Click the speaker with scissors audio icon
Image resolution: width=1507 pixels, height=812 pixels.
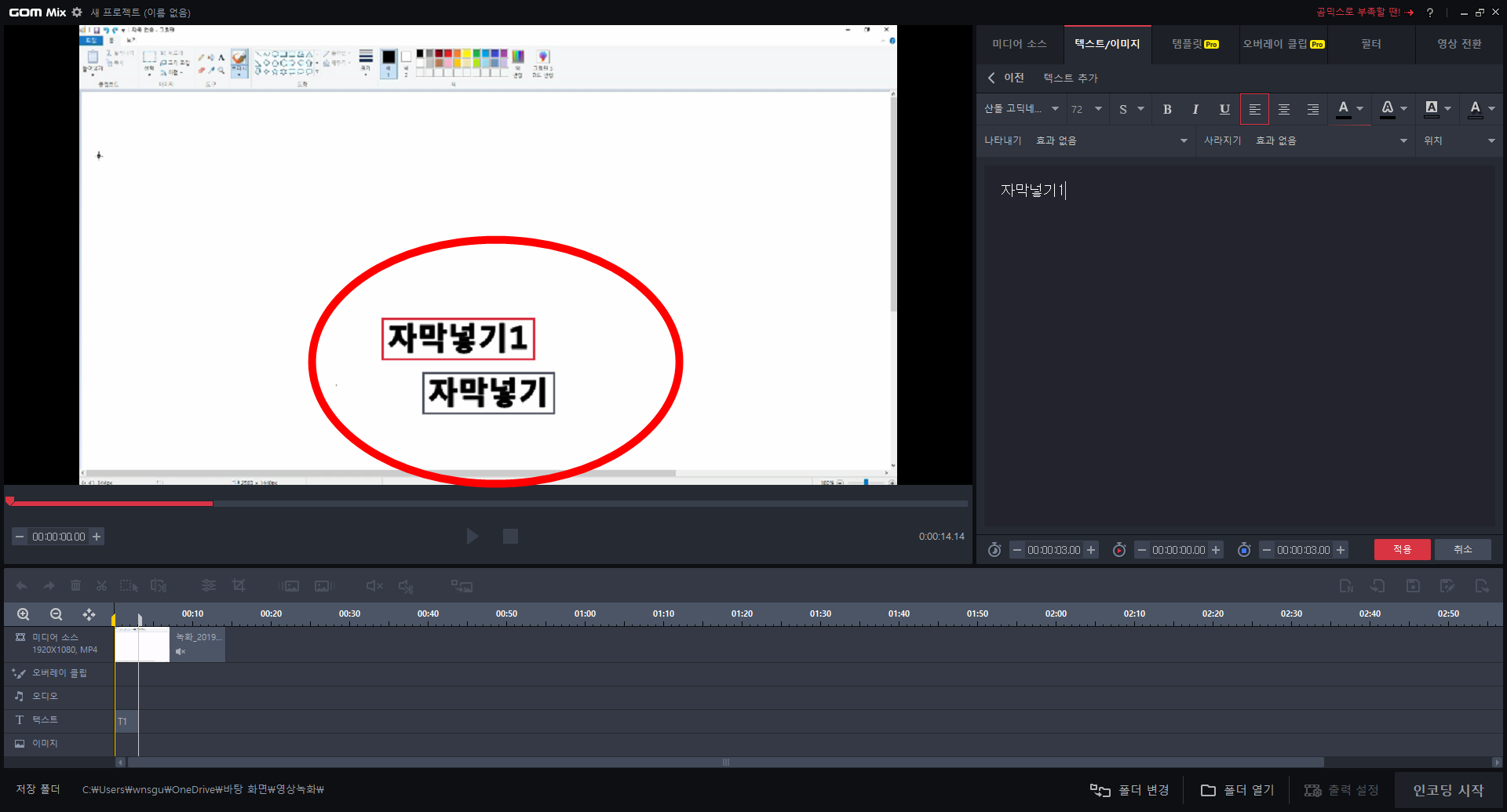406,586
